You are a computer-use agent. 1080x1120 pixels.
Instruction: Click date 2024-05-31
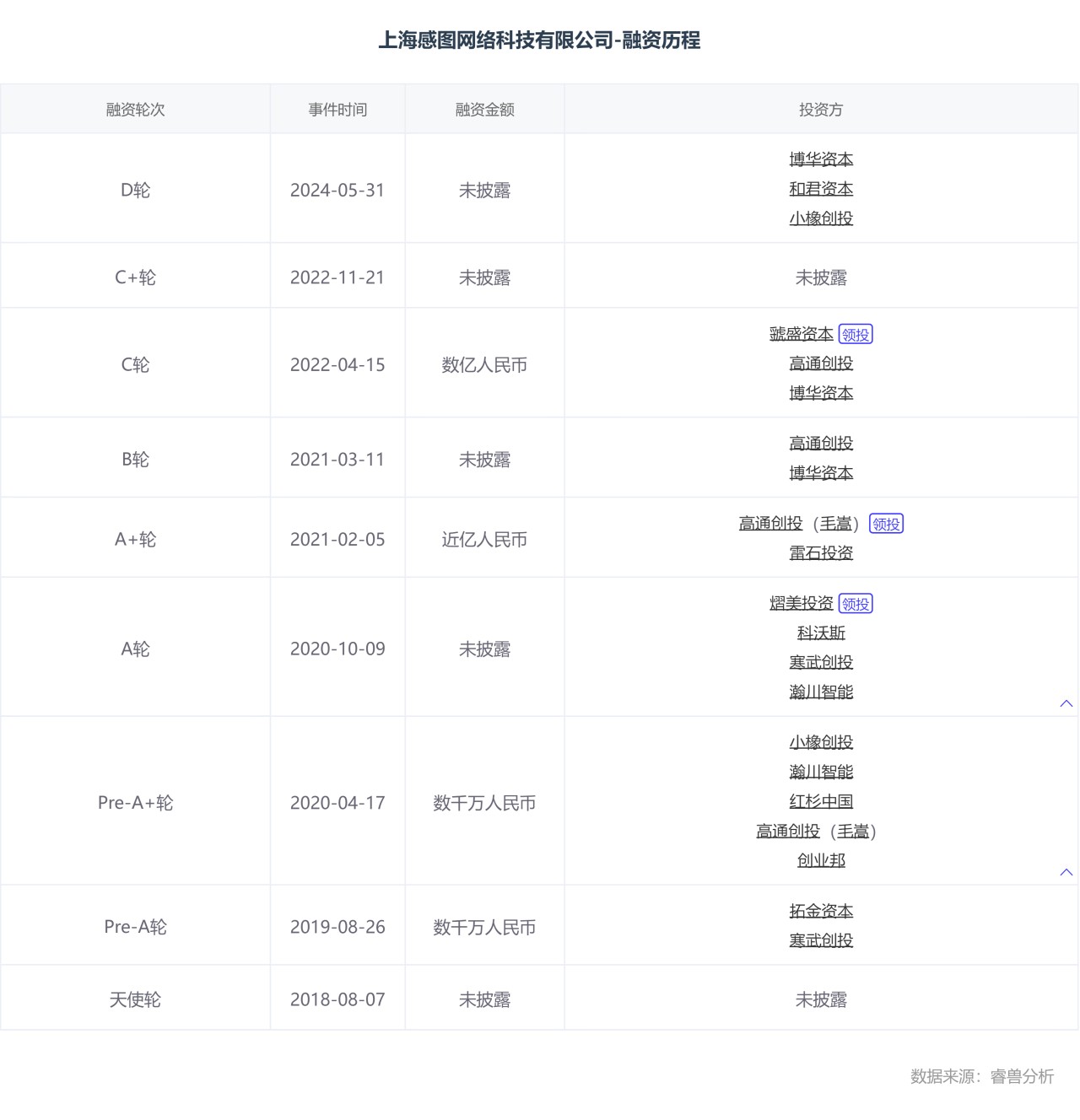pyautogui.click(x=337, y=191)
